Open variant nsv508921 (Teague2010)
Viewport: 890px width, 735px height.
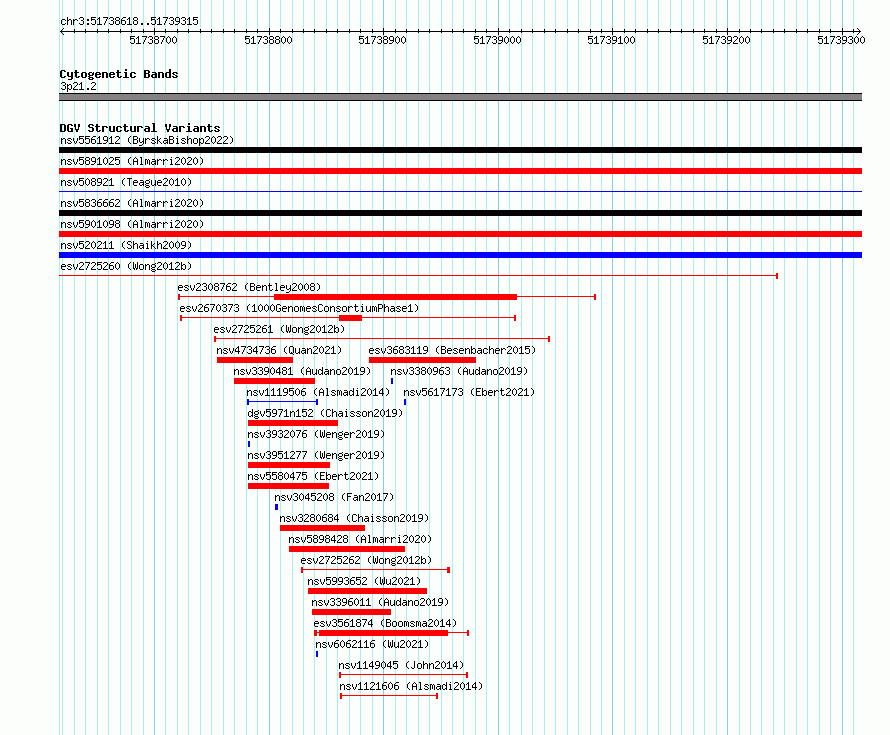pyautogui.click(x=126, y=182)
